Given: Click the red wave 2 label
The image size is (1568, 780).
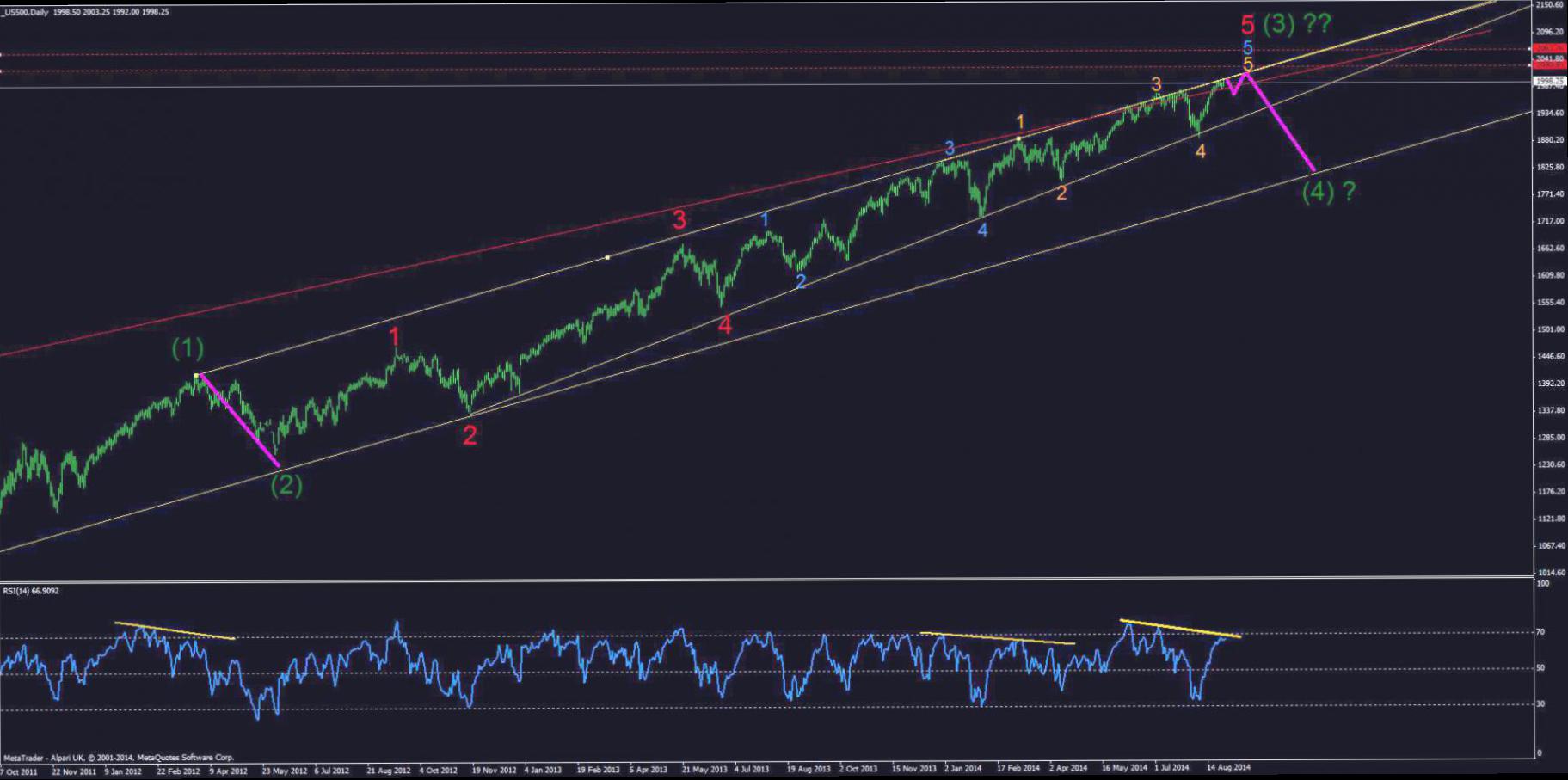Looking at the screenshot, I should pyautogui.click(x=470, y=435).
